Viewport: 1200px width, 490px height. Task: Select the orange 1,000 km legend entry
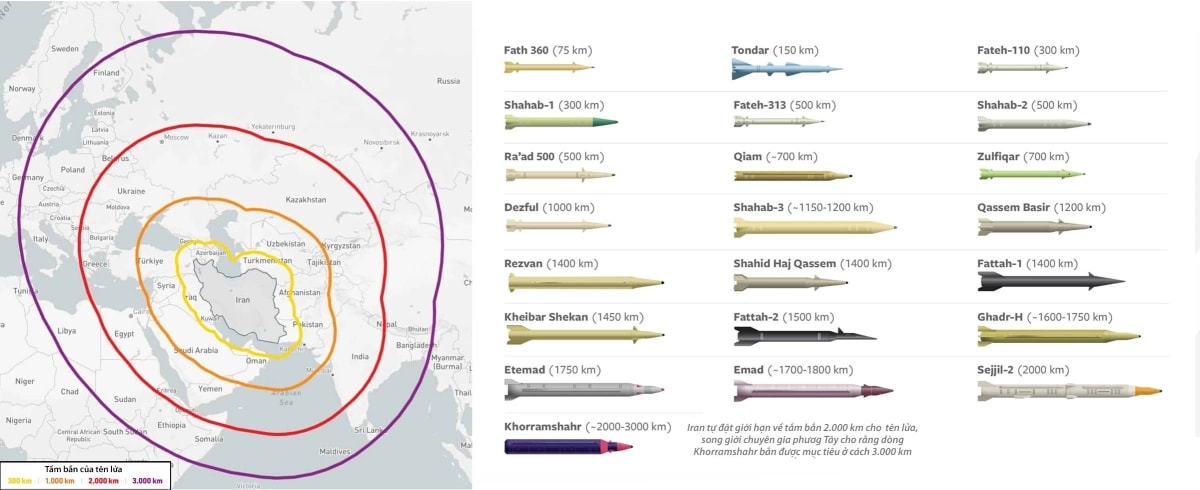tap(61, 481)
